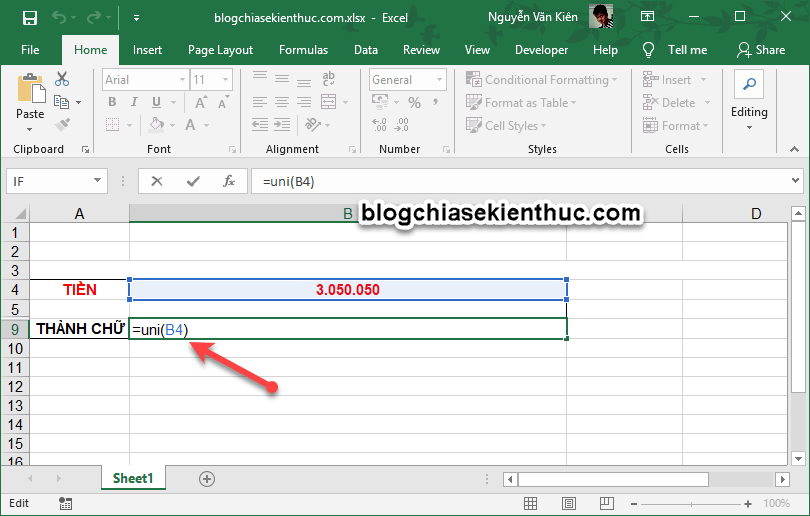Click Ribbon Display Options icon
The height and width of the screenshot is (516, 810).
point(647,17)
